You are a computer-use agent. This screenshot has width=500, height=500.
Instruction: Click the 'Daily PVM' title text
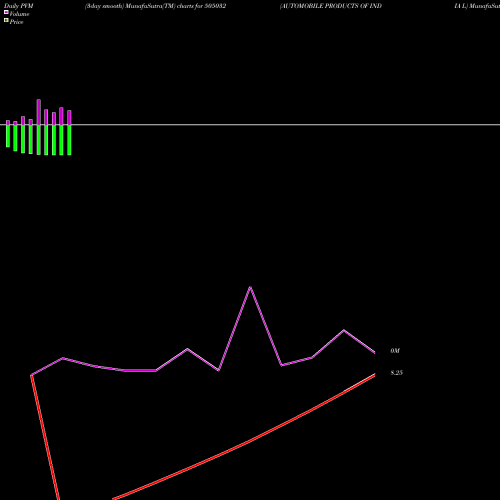[19, 6]
